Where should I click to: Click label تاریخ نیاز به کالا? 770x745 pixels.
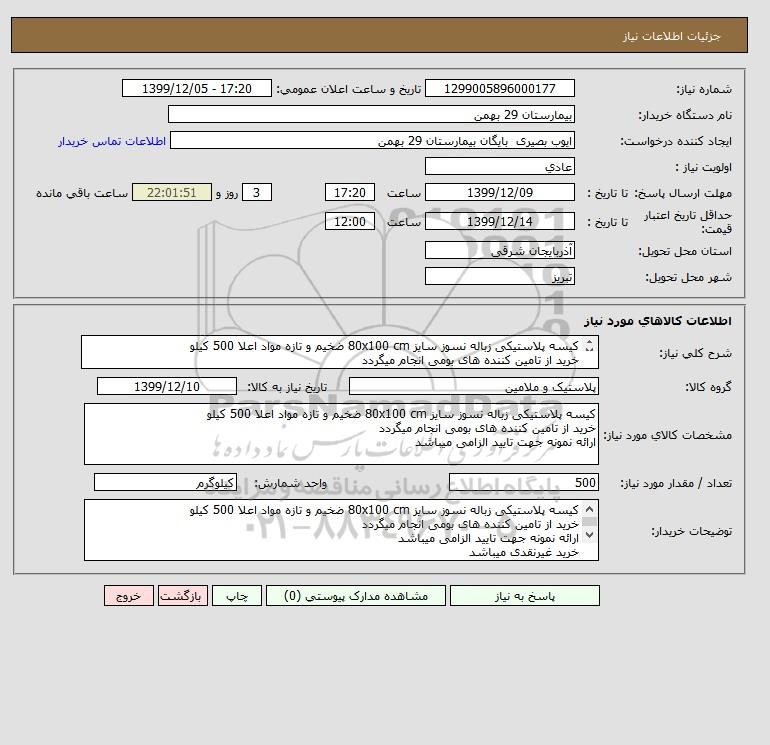pyautogui.click(x=287, y=387)
